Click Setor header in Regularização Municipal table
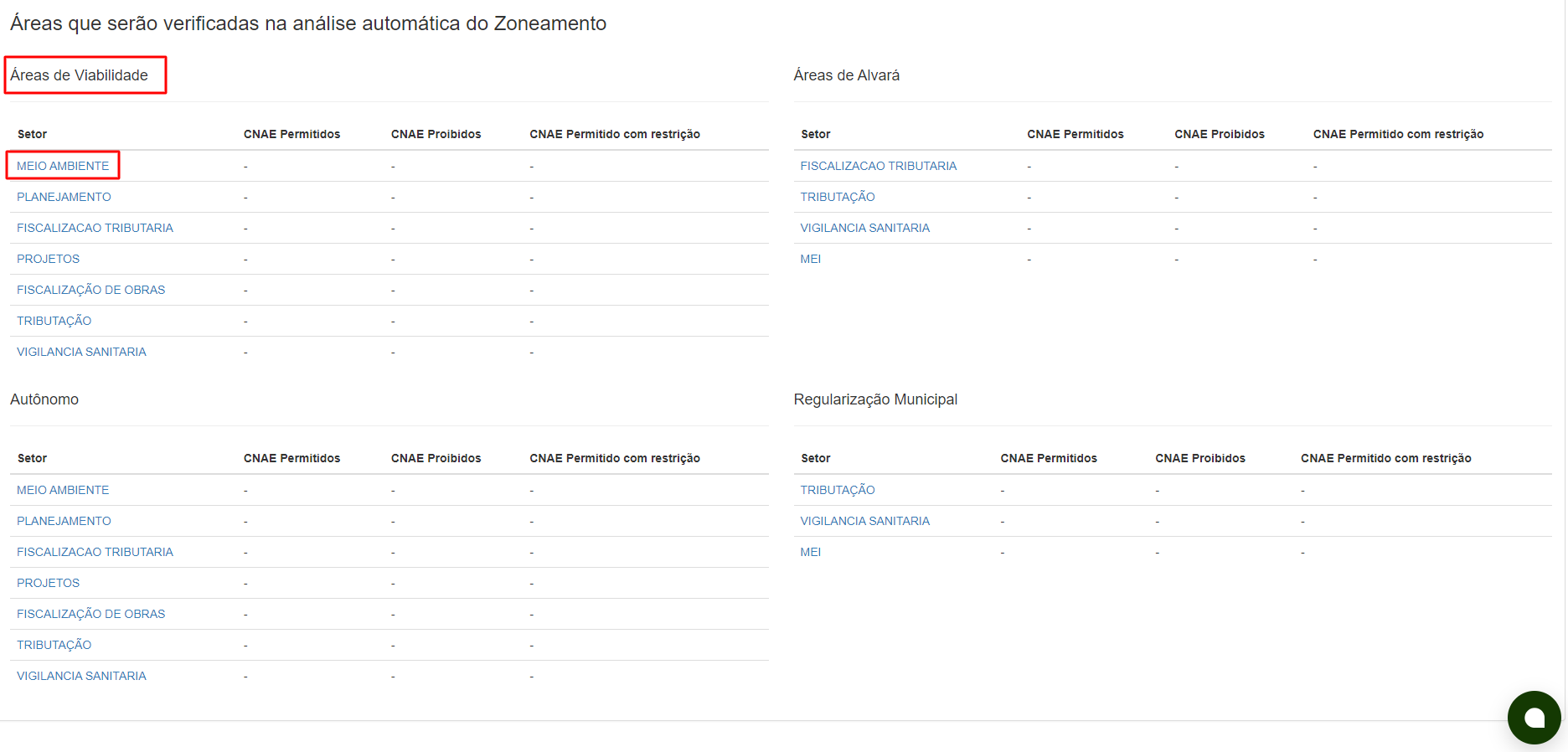This screenshot has height=752, width=1568. pos(815,458)
